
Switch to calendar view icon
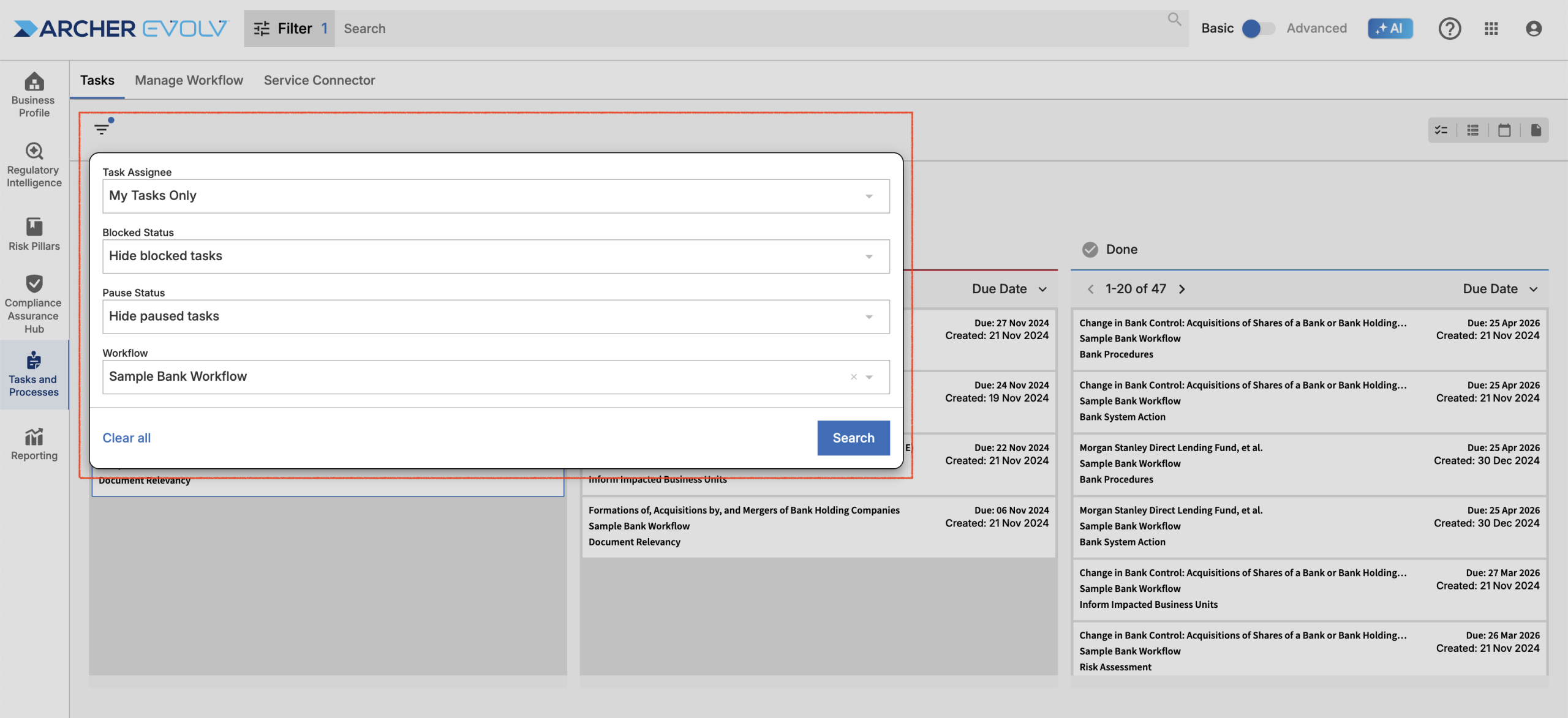click(x=1504, y=130)
